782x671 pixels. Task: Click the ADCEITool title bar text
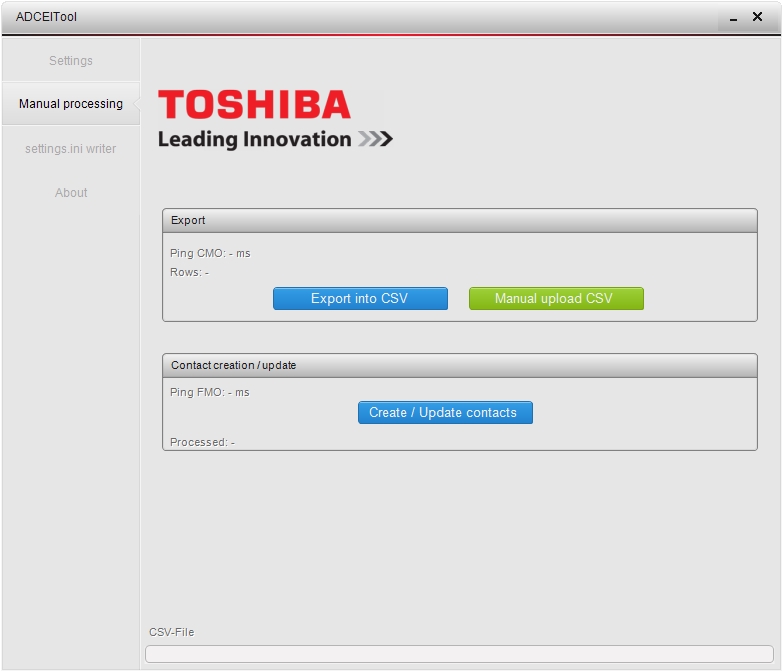click(46, 17)
